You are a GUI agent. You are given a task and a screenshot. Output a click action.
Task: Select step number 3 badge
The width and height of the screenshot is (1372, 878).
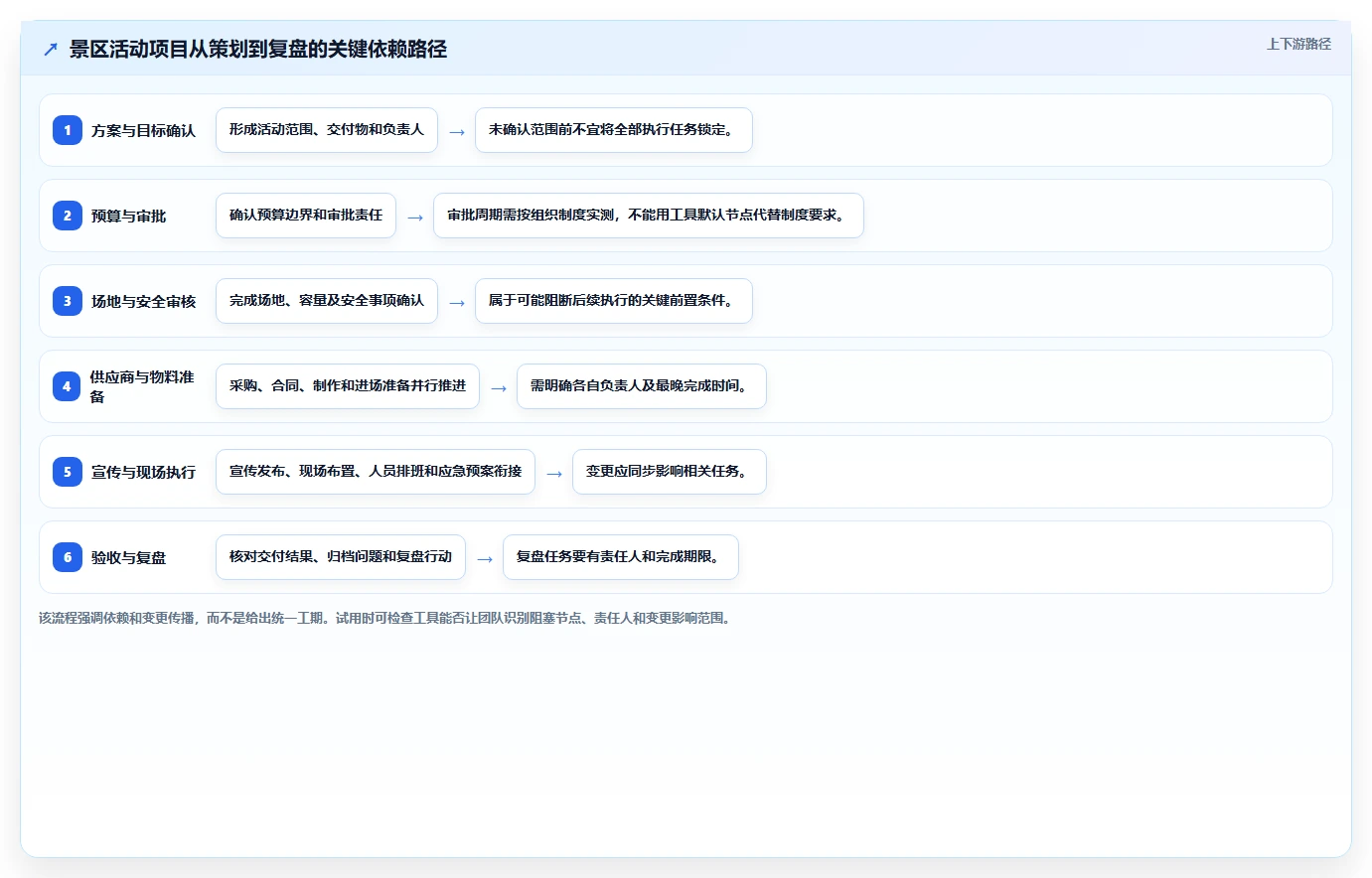pyautogui.click(x=68, y=301)
